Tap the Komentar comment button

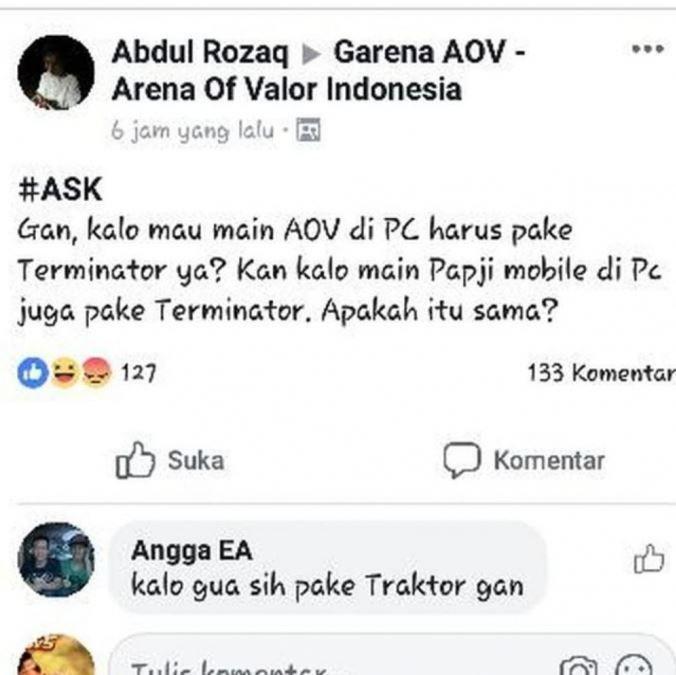pos(524,460)
